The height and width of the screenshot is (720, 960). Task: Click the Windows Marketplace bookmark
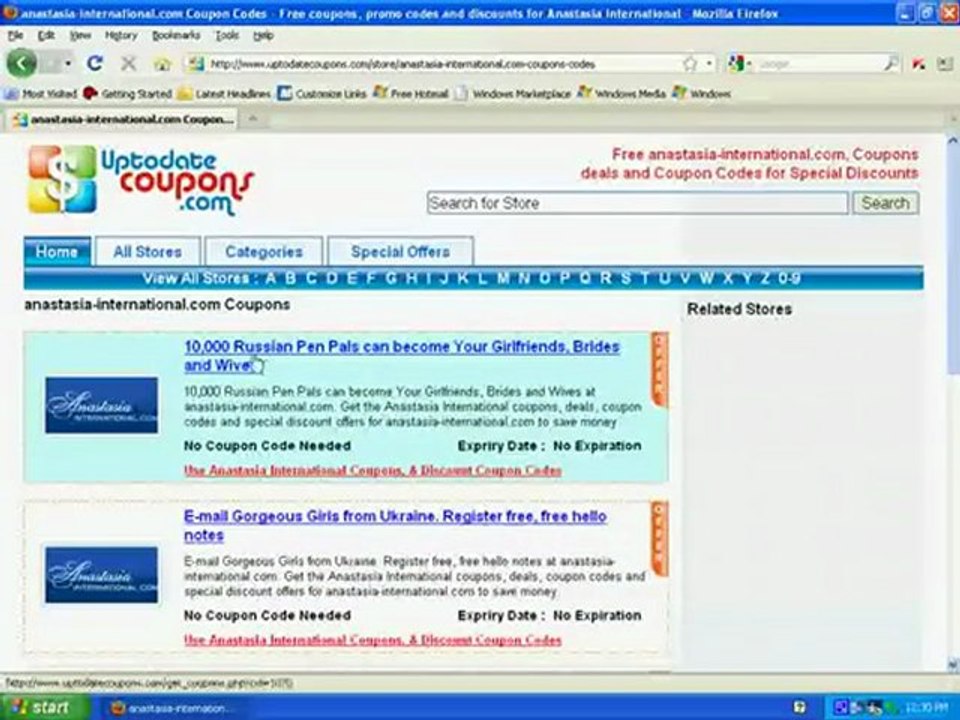[513, 94]
